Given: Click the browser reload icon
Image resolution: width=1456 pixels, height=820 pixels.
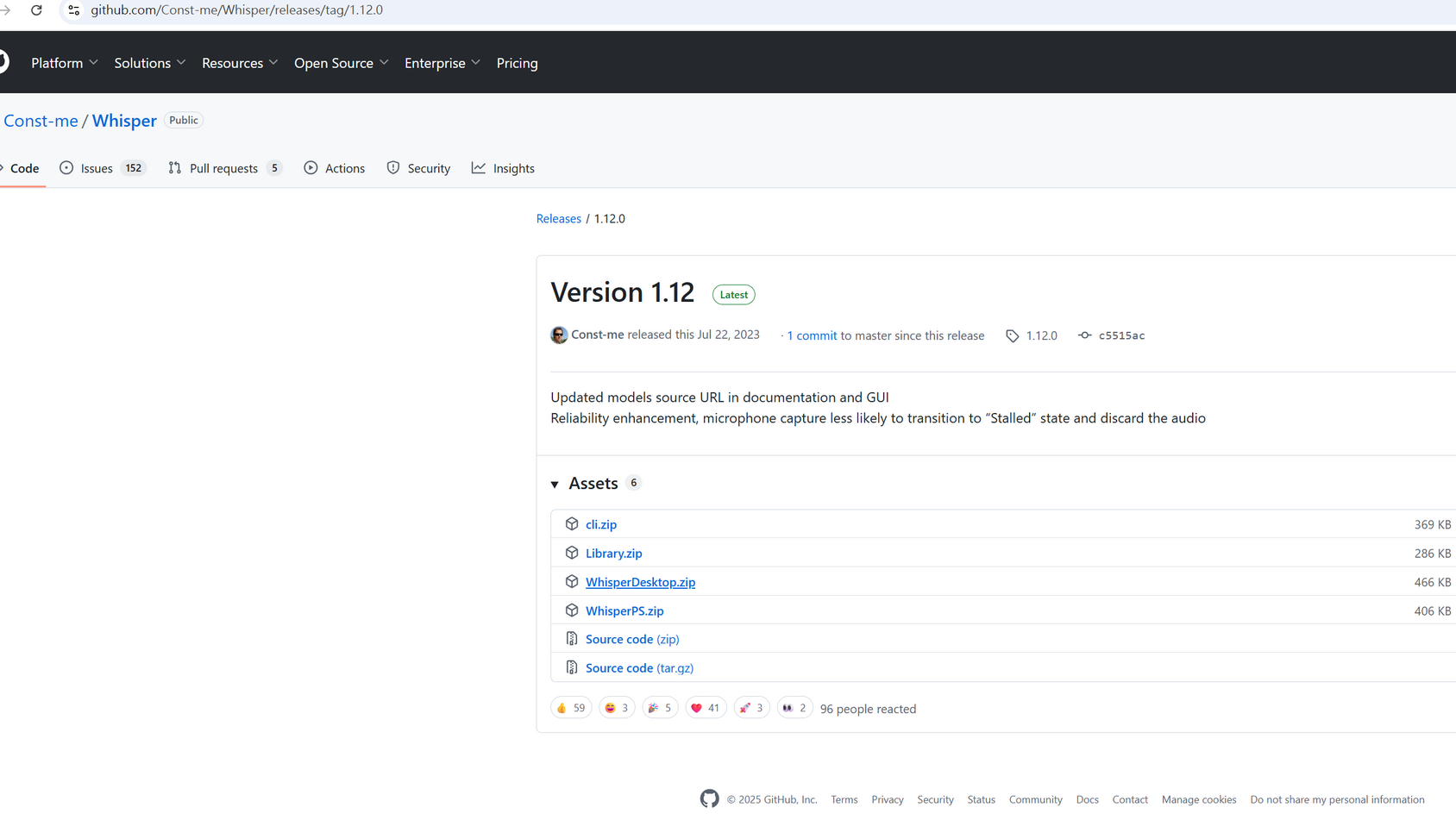Looking at the screenshot, I should pyautogui.click(x=36, y=10).
